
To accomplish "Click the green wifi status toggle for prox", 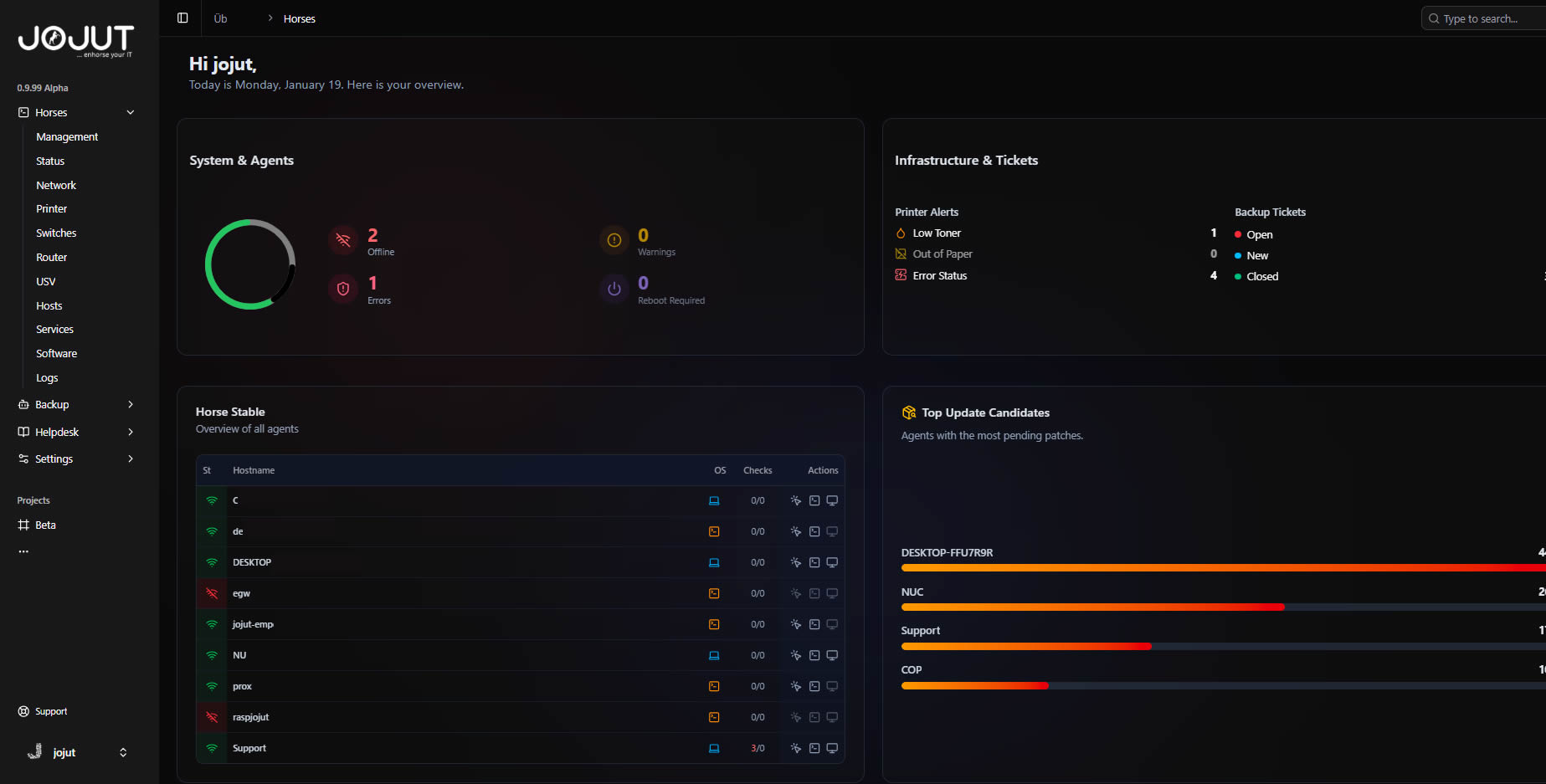I will [211, 686].
